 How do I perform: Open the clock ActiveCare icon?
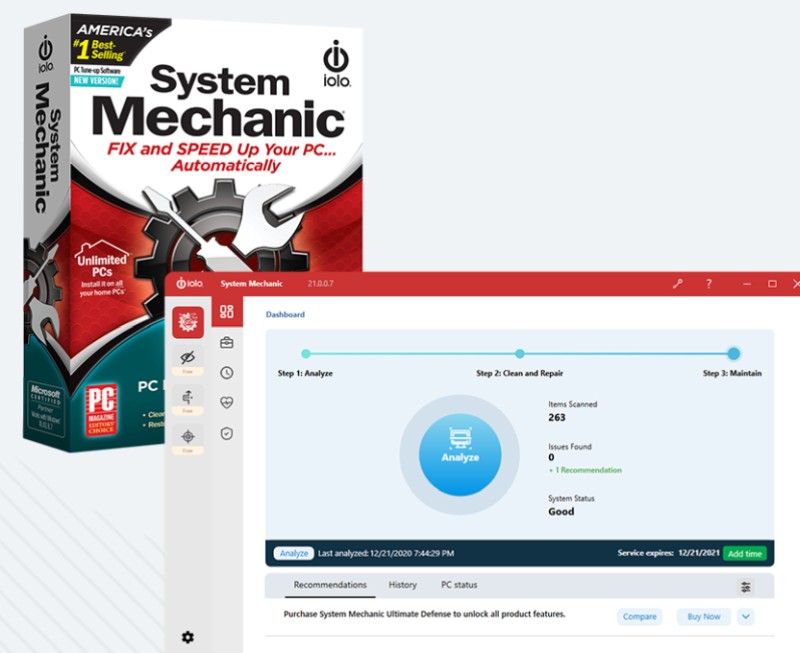click(x=227, y=372)
